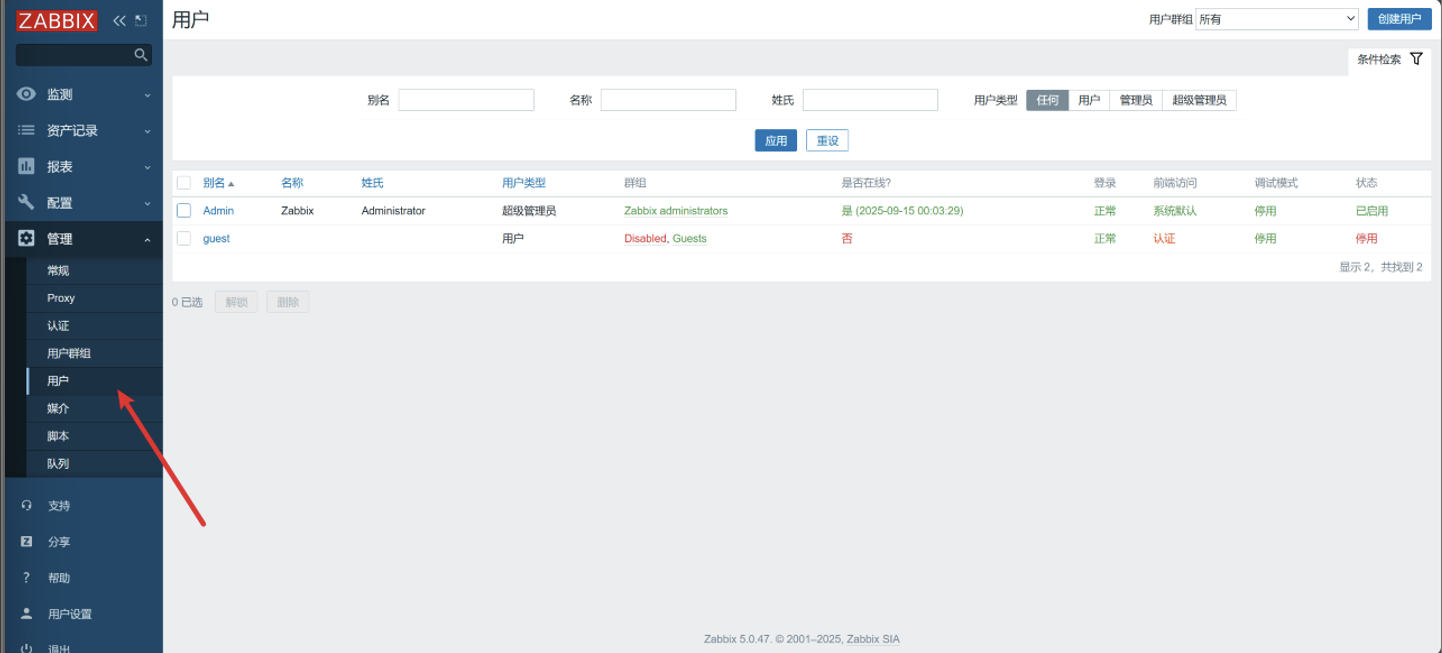Click the 创建用户 button
The width and height of the screenshot is (1442, 653).
click(x=1399, y=19)
